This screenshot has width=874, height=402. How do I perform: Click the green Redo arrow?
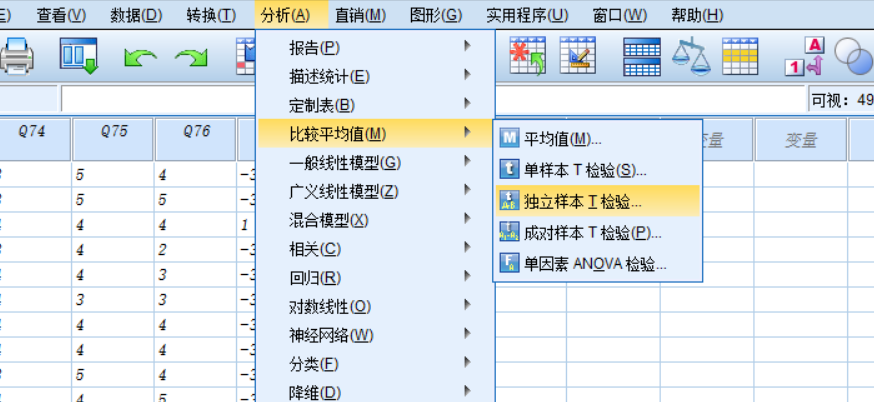click(191, 57)
